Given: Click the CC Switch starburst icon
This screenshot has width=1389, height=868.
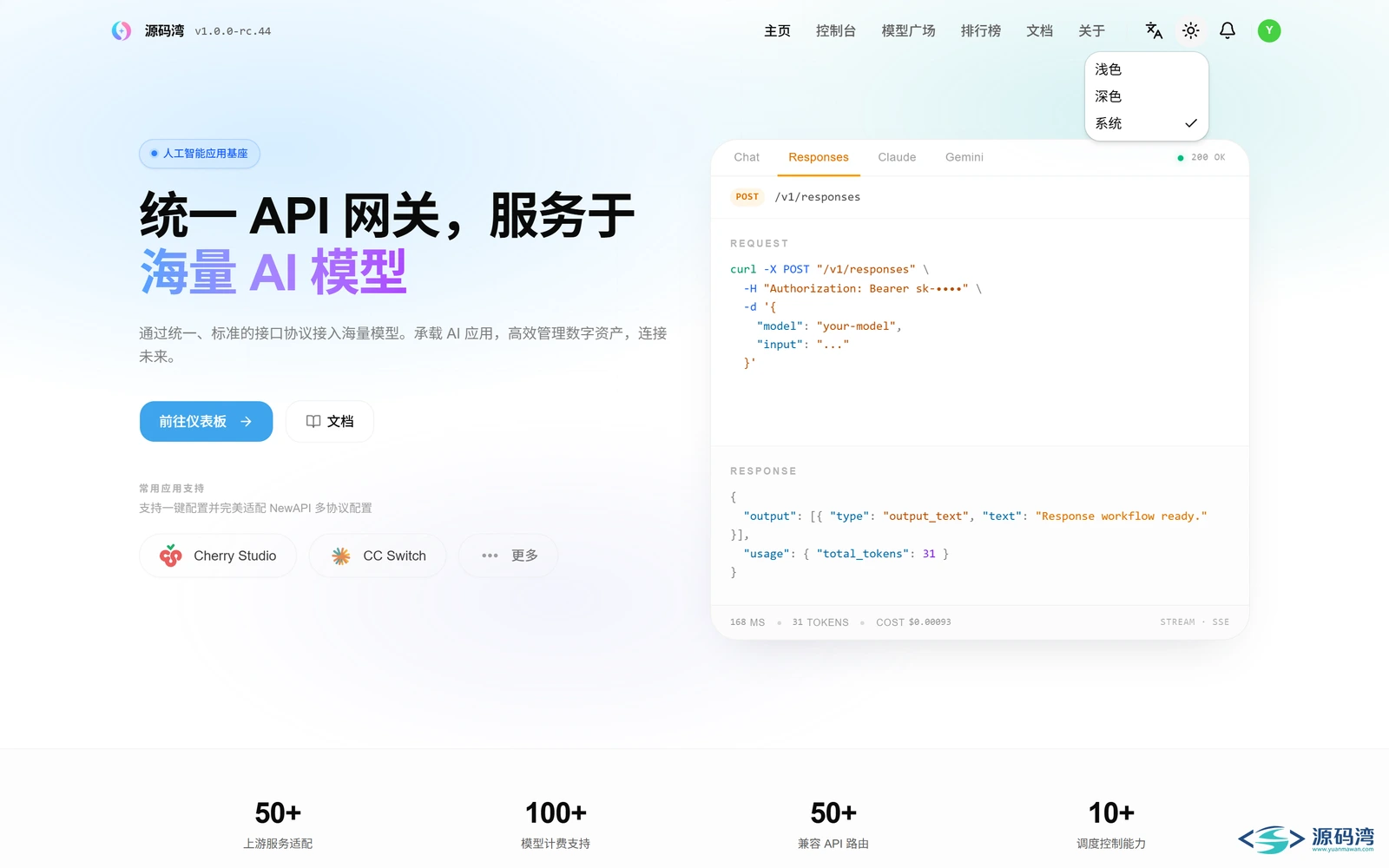Looking at the screenshot, I should pyautogui.click(x=341, y=556).
